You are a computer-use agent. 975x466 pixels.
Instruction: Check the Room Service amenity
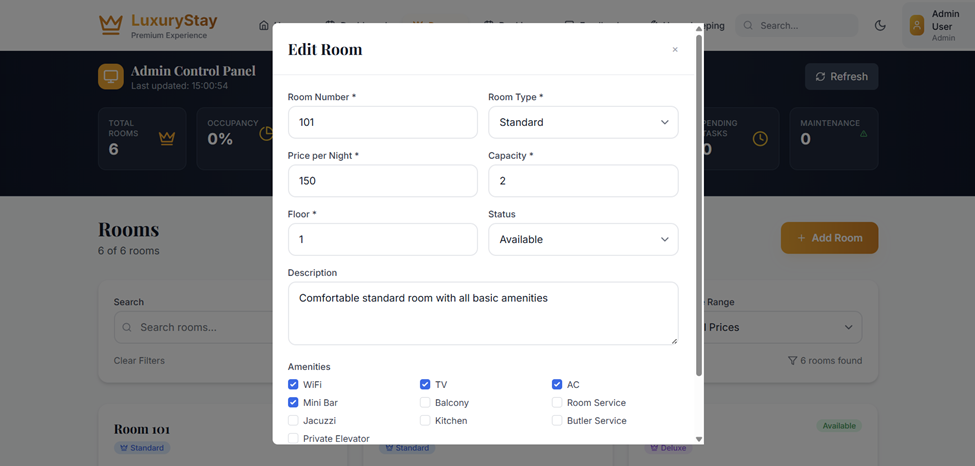(557, 403)
